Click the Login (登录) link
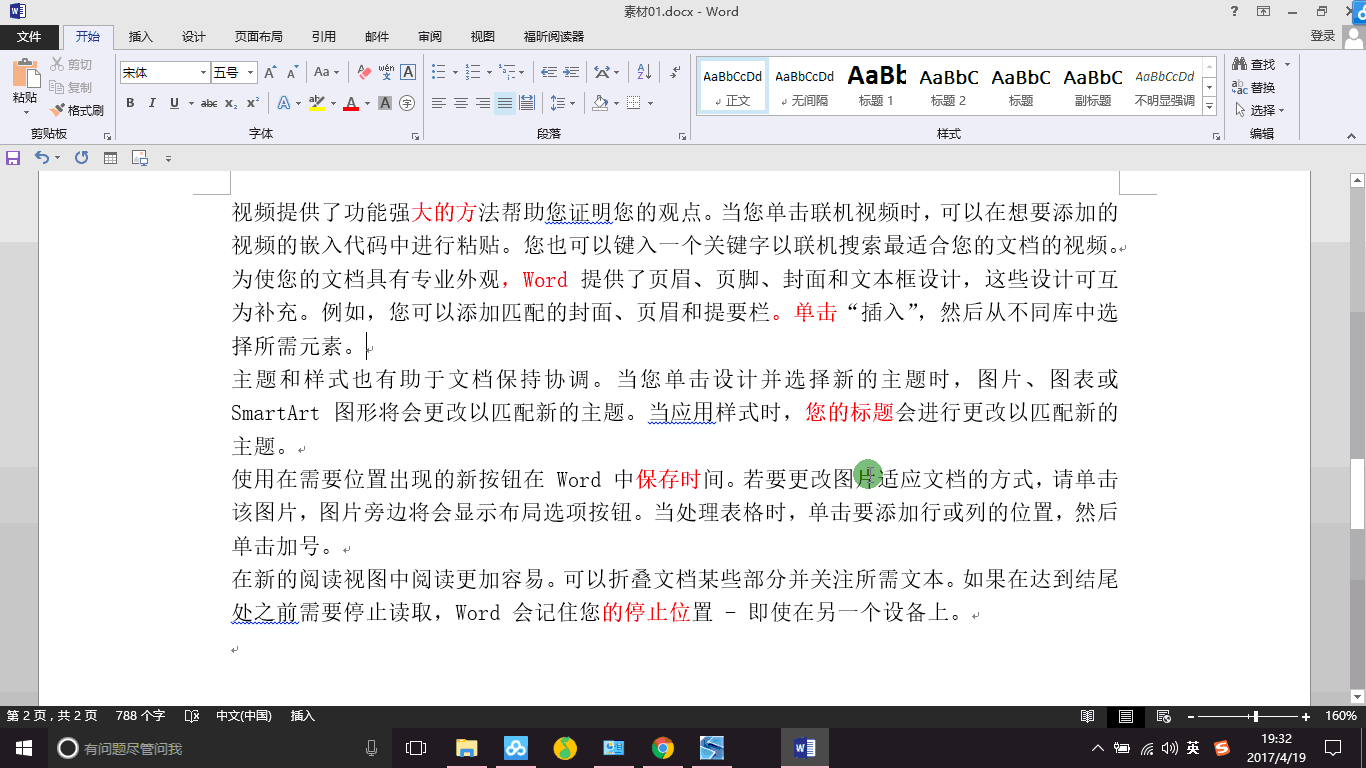 pyautogui.click(x=1323, y=36)
